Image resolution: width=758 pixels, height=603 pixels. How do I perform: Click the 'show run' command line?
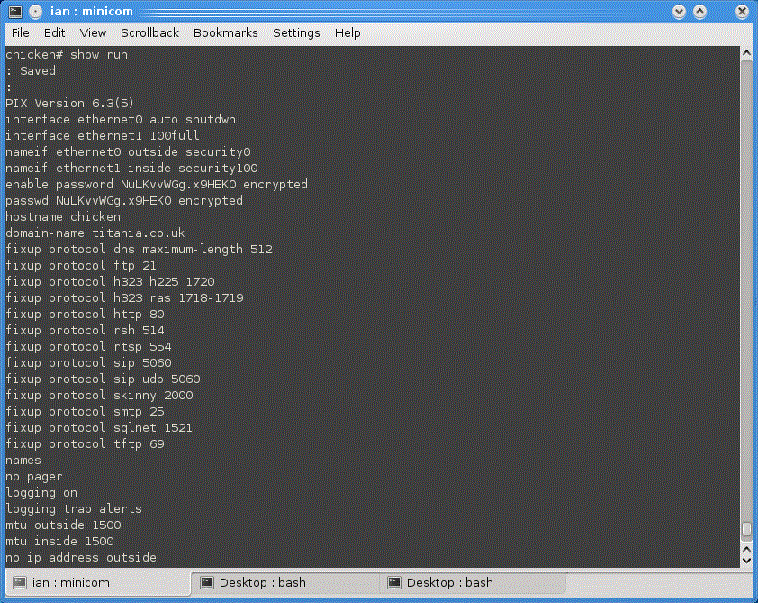pyautogui.click(x=67, y=55)
